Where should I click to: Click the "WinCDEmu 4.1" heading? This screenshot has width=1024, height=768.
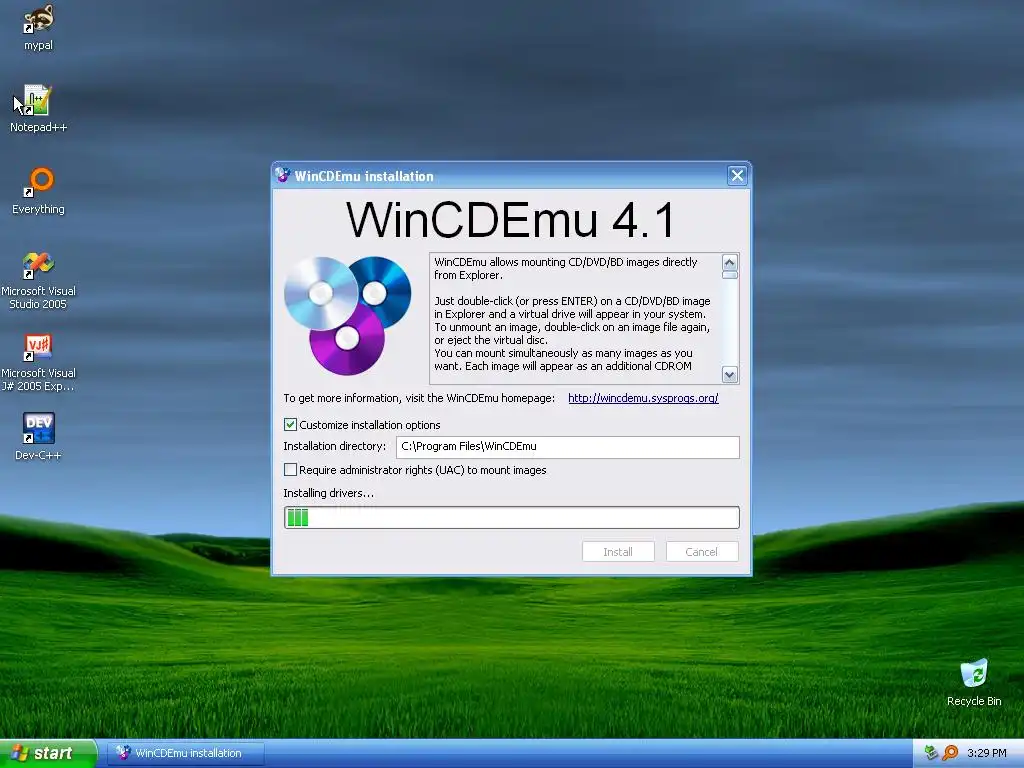511,220
